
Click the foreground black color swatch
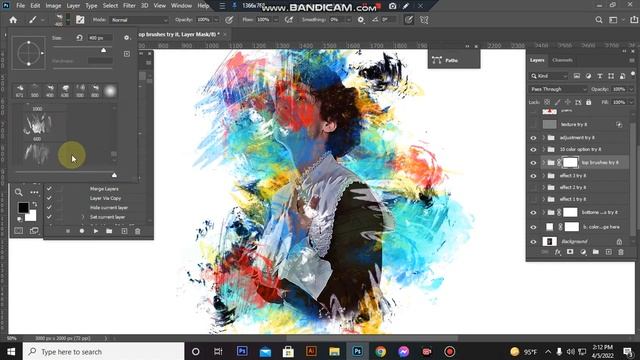pos(23,207)
